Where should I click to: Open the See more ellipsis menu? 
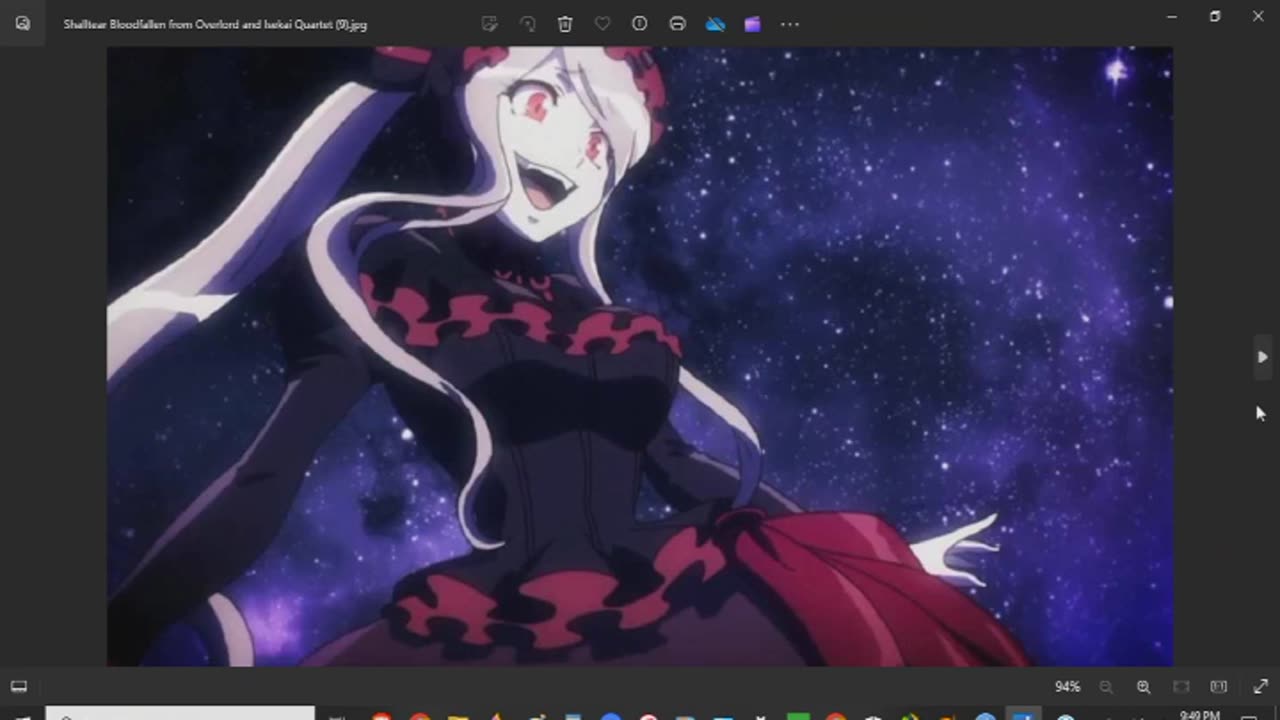click(x=790, y=24)
